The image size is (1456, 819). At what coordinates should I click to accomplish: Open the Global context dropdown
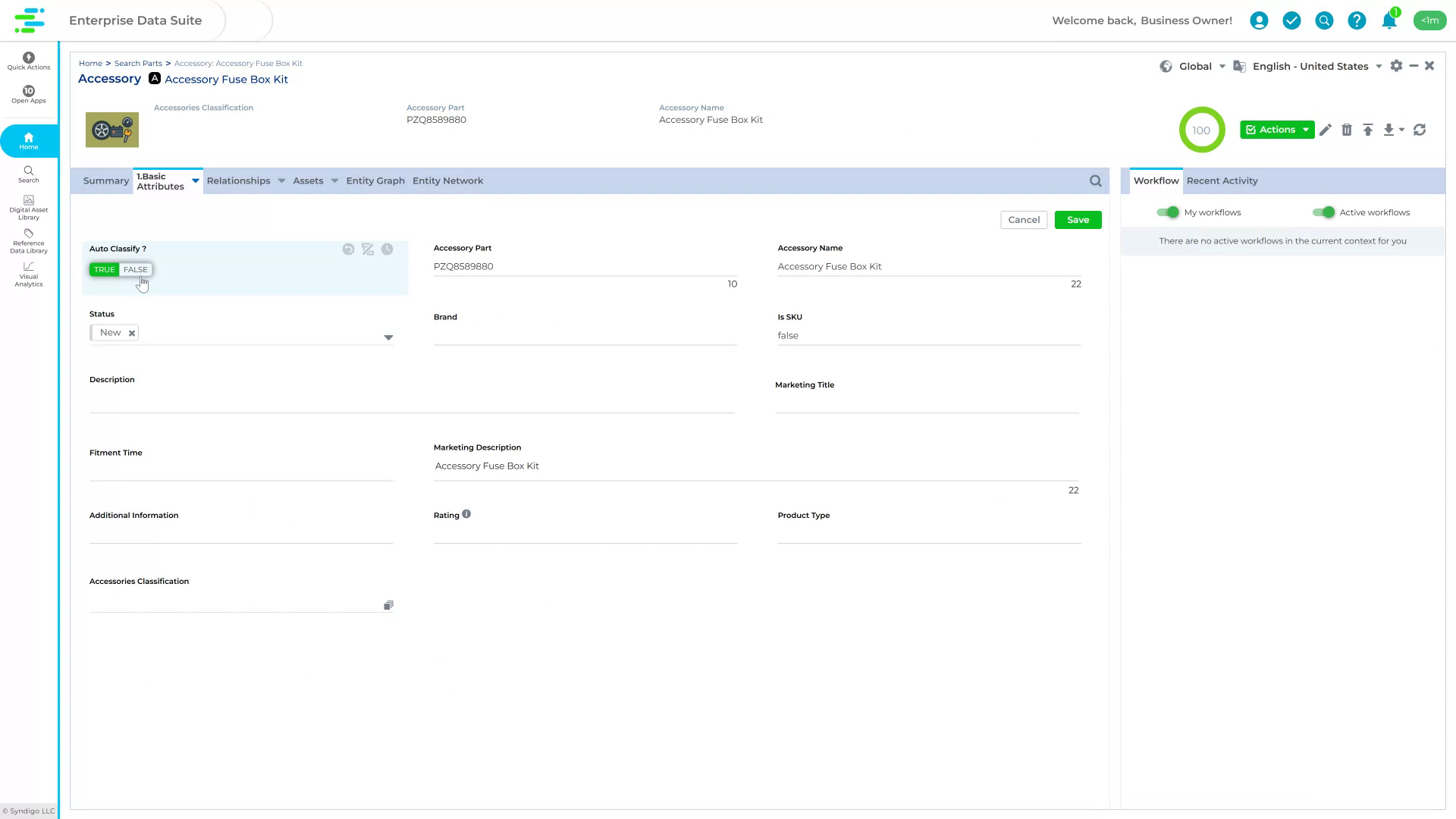coord(1195,66)
